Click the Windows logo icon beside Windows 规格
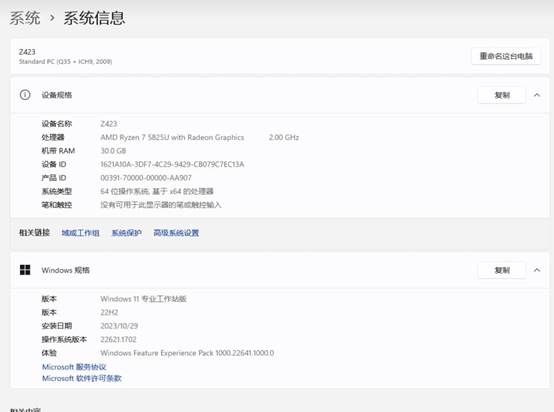Screen dimensions: 554x412 (25, 270)
